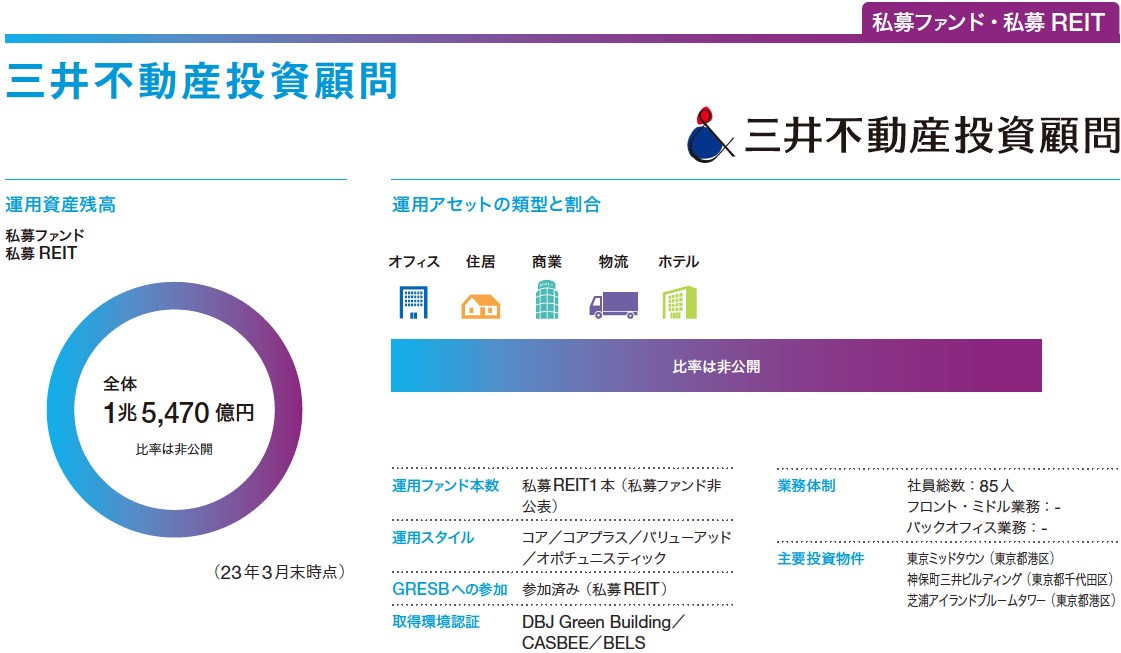The height and width of the screenshot is (653, 1121).
Task: Click the 私募ファンド label under 運用資産残高
Action: point(45,235)
